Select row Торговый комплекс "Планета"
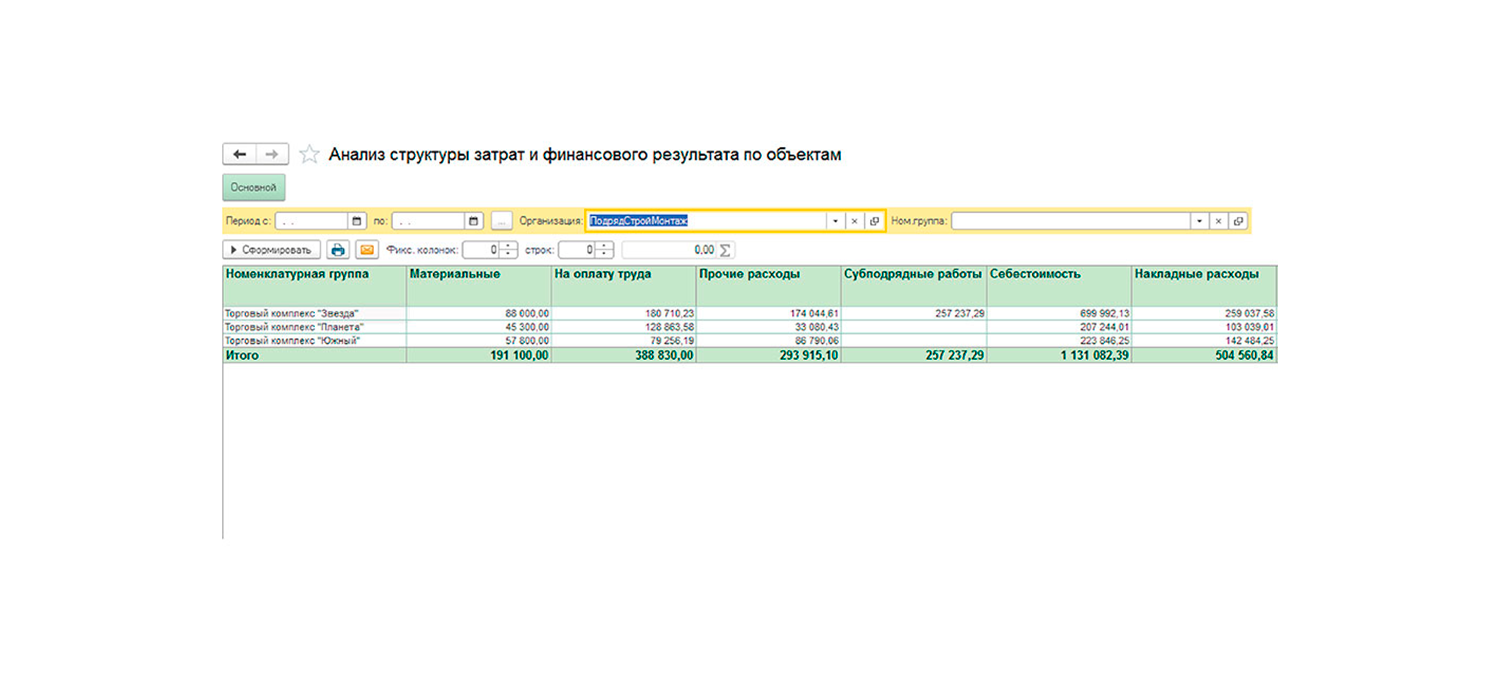Screen dimensions: 1500x675 [x=314, y=327]
